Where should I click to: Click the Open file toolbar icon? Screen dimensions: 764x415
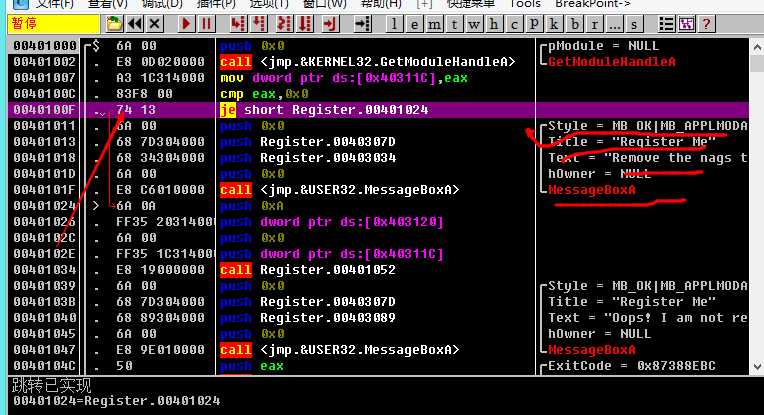point(114,23)
